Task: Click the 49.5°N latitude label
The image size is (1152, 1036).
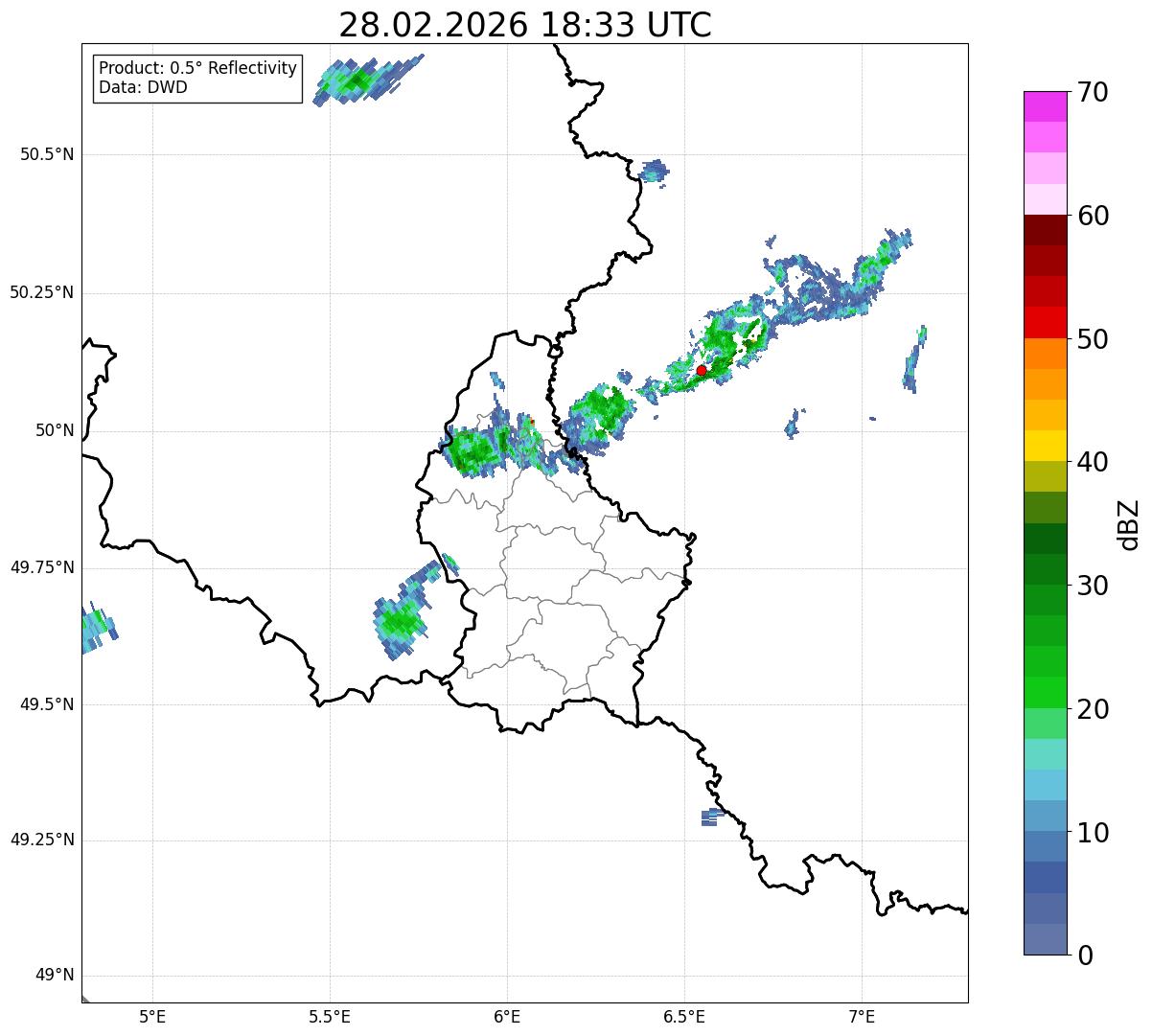Action: pyautogui.click(x=47, y=705)
